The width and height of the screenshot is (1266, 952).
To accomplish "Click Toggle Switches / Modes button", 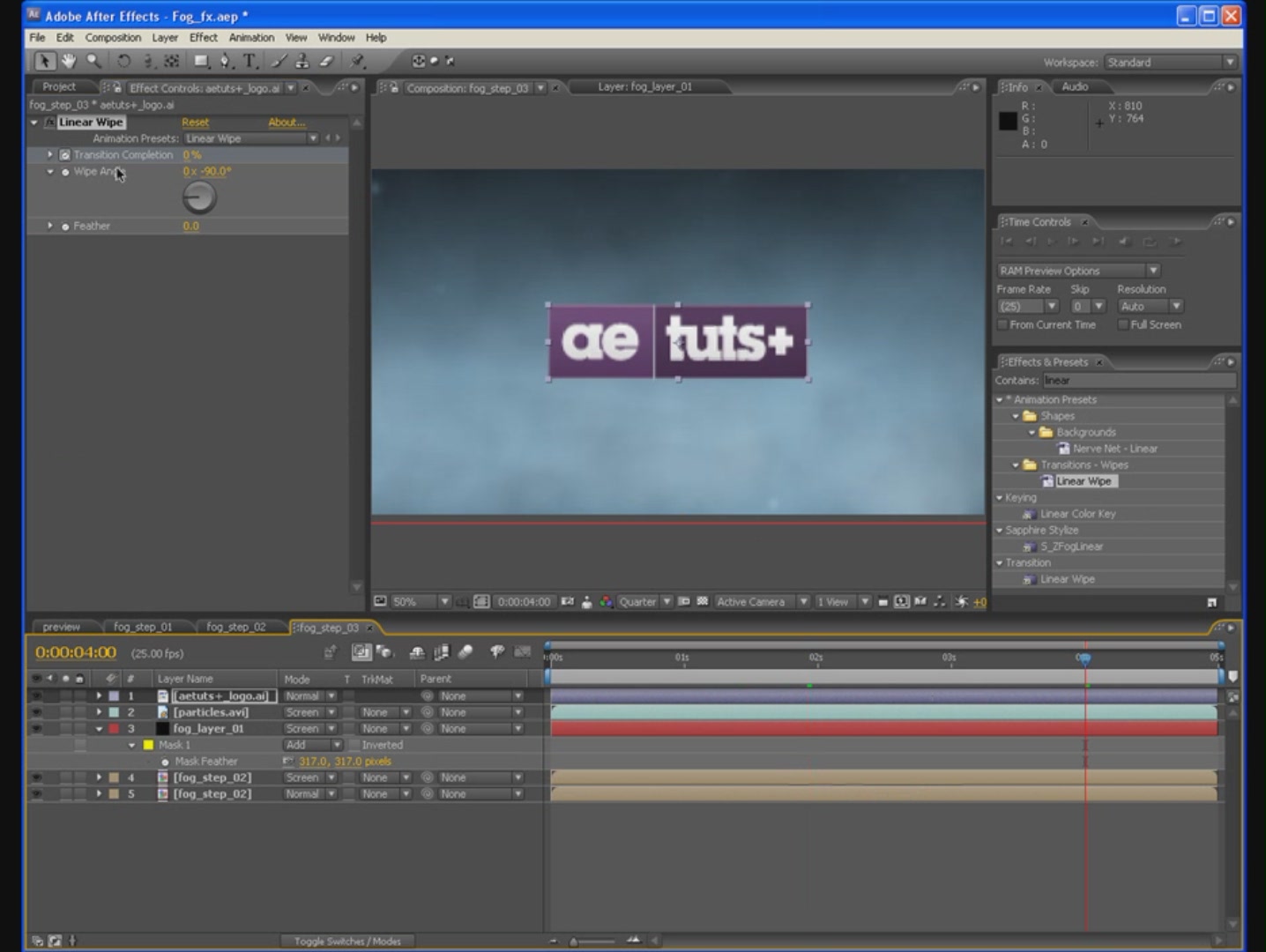I will 347,941.
